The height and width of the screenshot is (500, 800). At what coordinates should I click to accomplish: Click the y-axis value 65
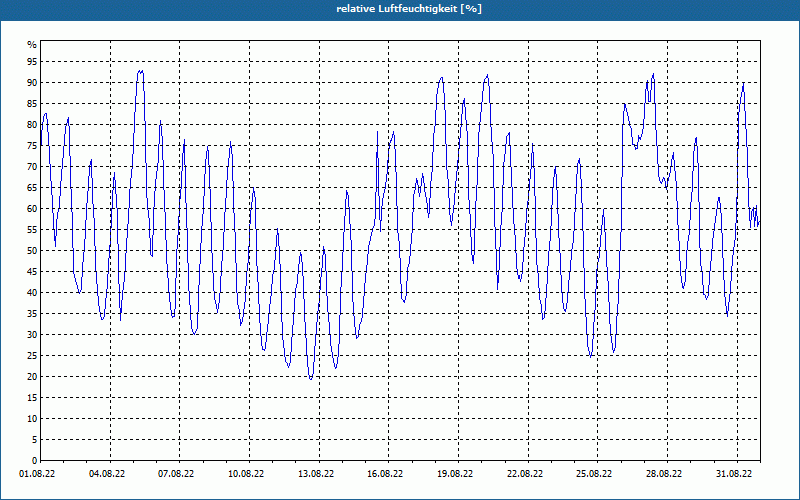[32, 188]
